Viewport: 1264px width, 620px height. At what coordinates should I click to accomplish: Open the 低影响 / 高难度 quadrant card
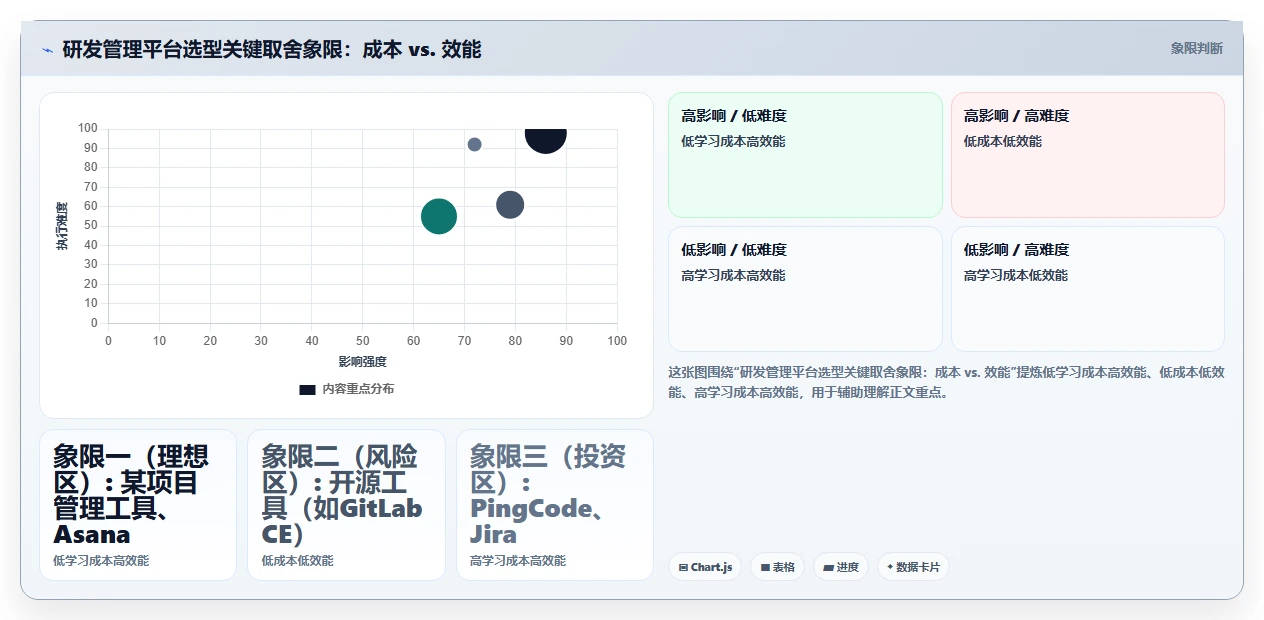tap(1088, 289)
